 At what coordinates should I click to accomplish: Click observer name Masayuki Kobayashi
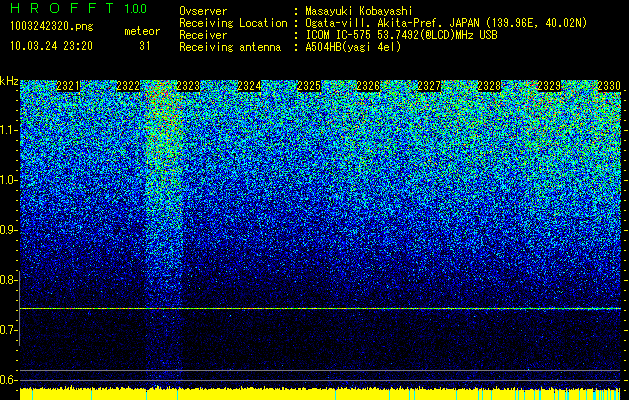(359, 11)
